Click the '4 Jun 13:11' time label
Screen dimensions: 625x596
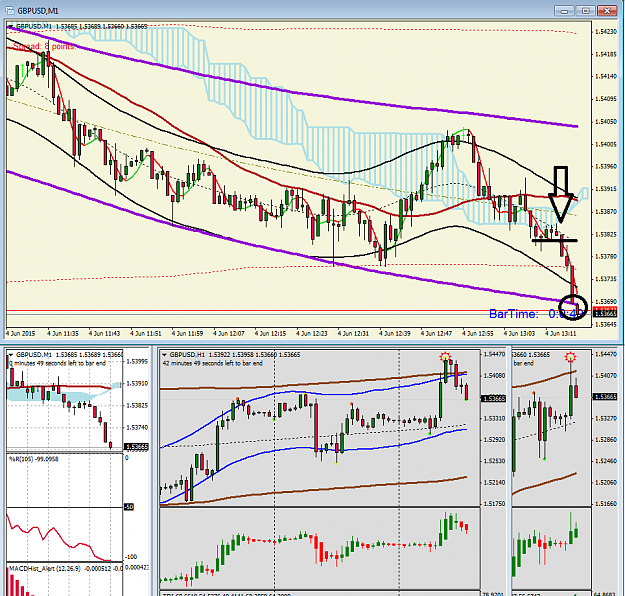pos(560,333)
